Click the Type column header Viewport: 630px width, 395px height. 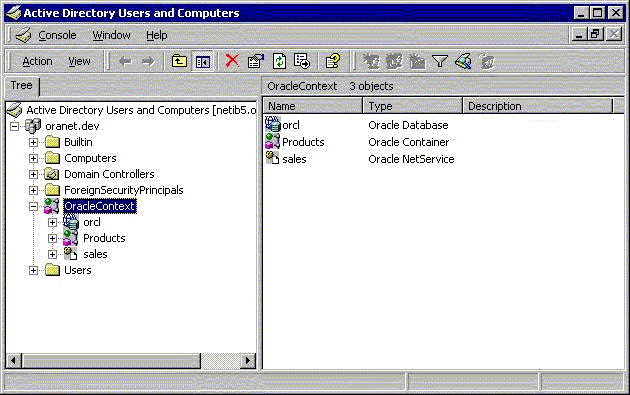(x=413, y=106)
